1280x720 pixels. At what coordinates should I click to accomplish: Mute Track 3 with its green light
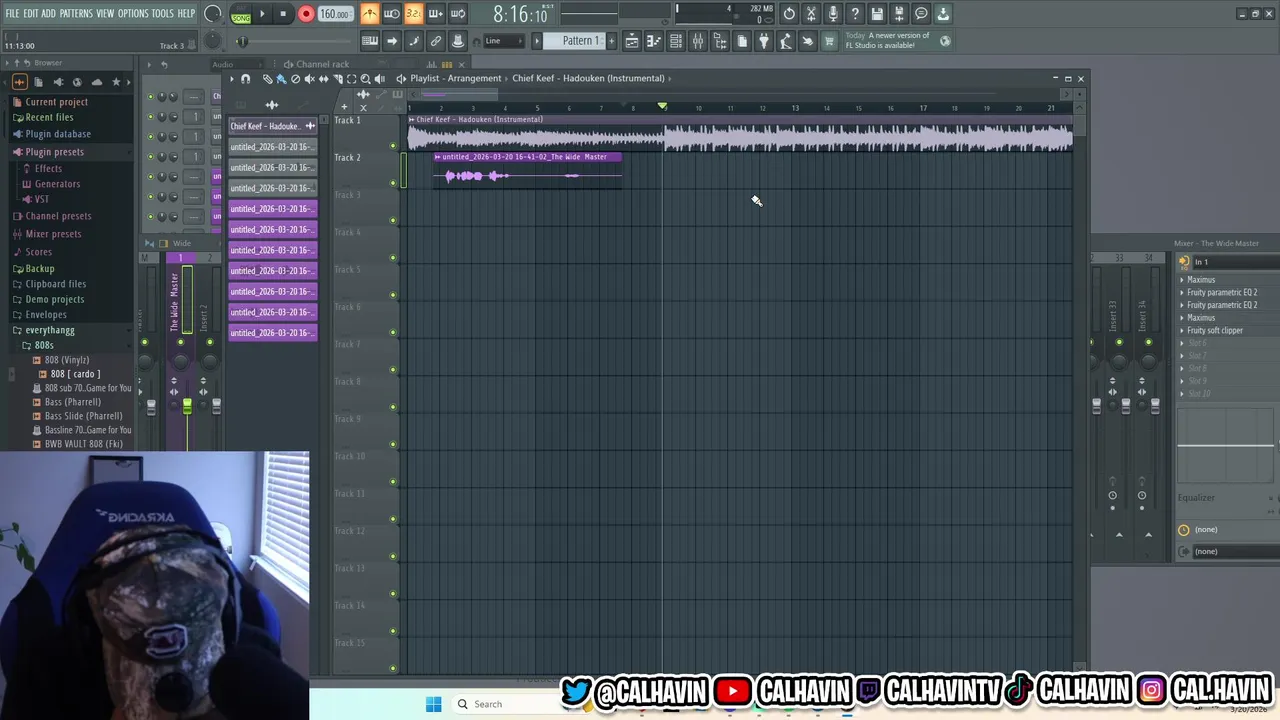[393, 220]
